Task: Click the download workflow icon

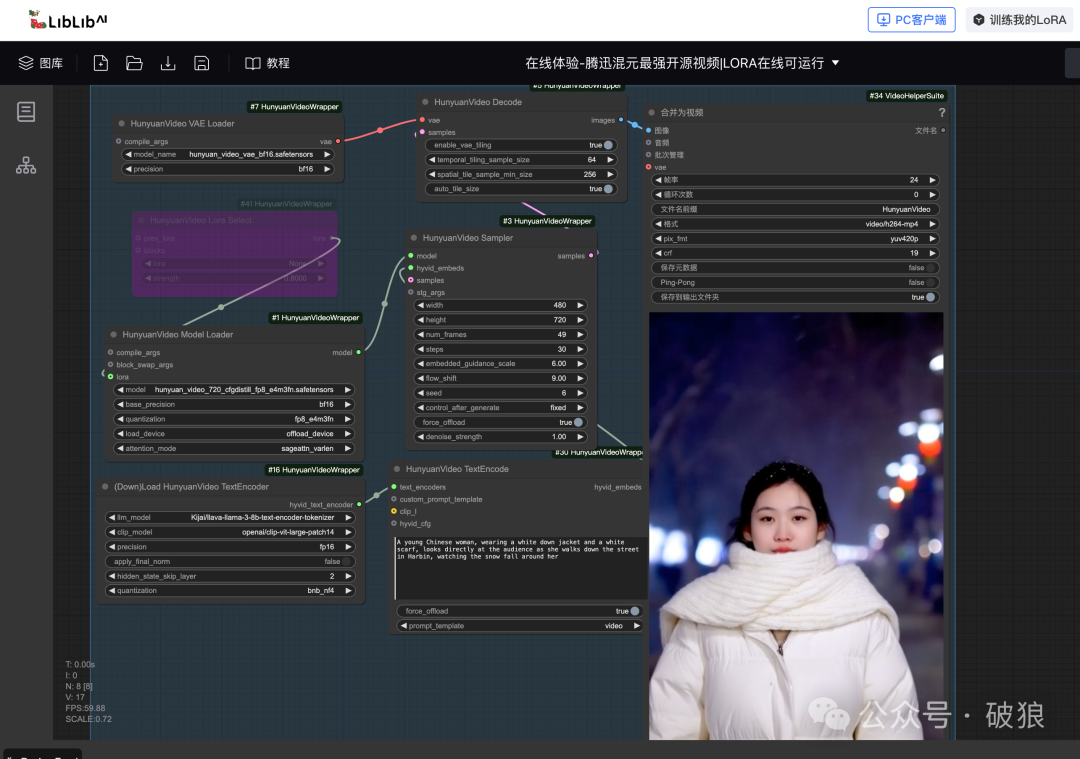Action: pyautogui.click(x=168, y=62)
